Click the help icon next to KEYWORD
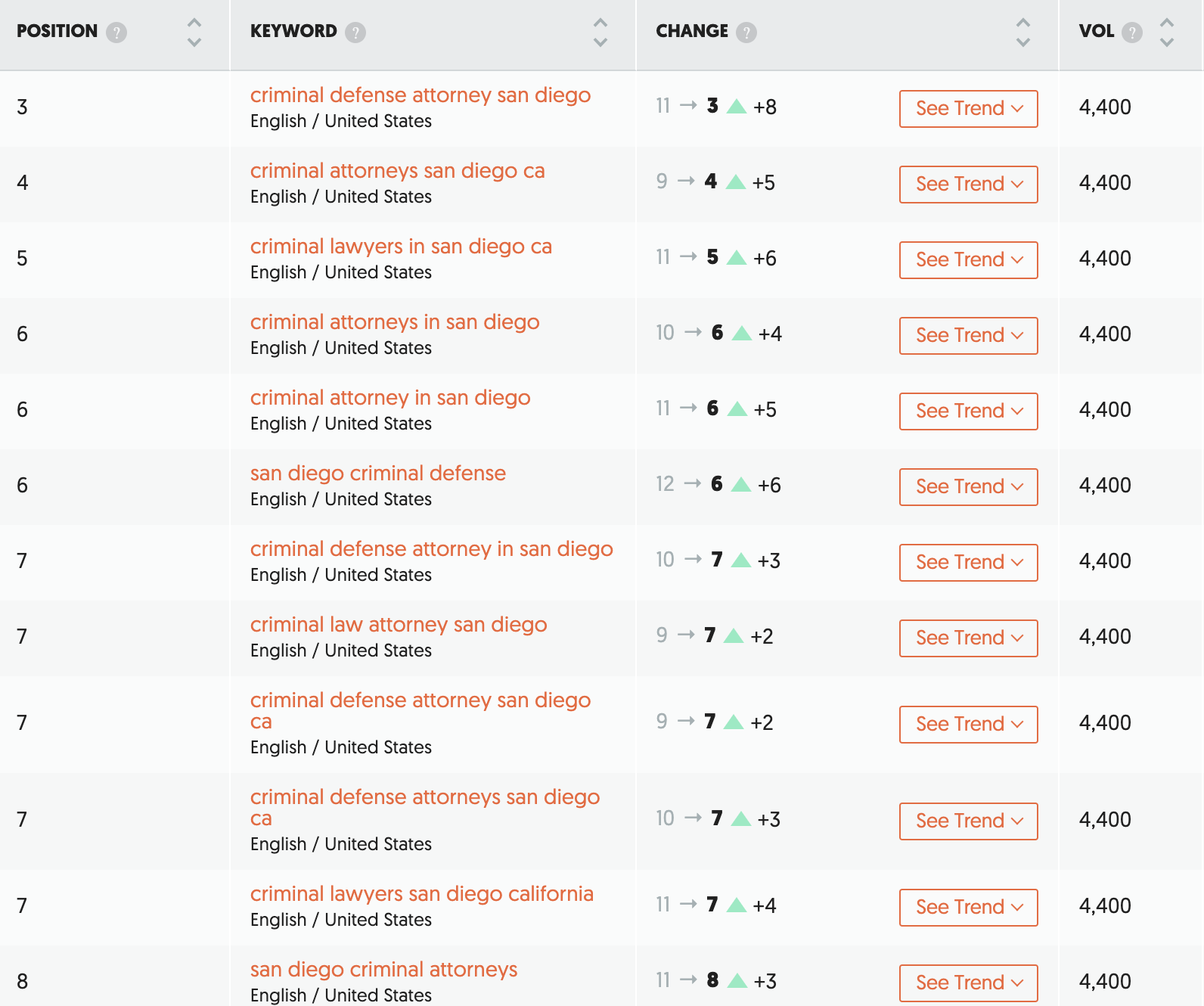The width and height of the screenshot is (1204, 1006). (355, 33)
